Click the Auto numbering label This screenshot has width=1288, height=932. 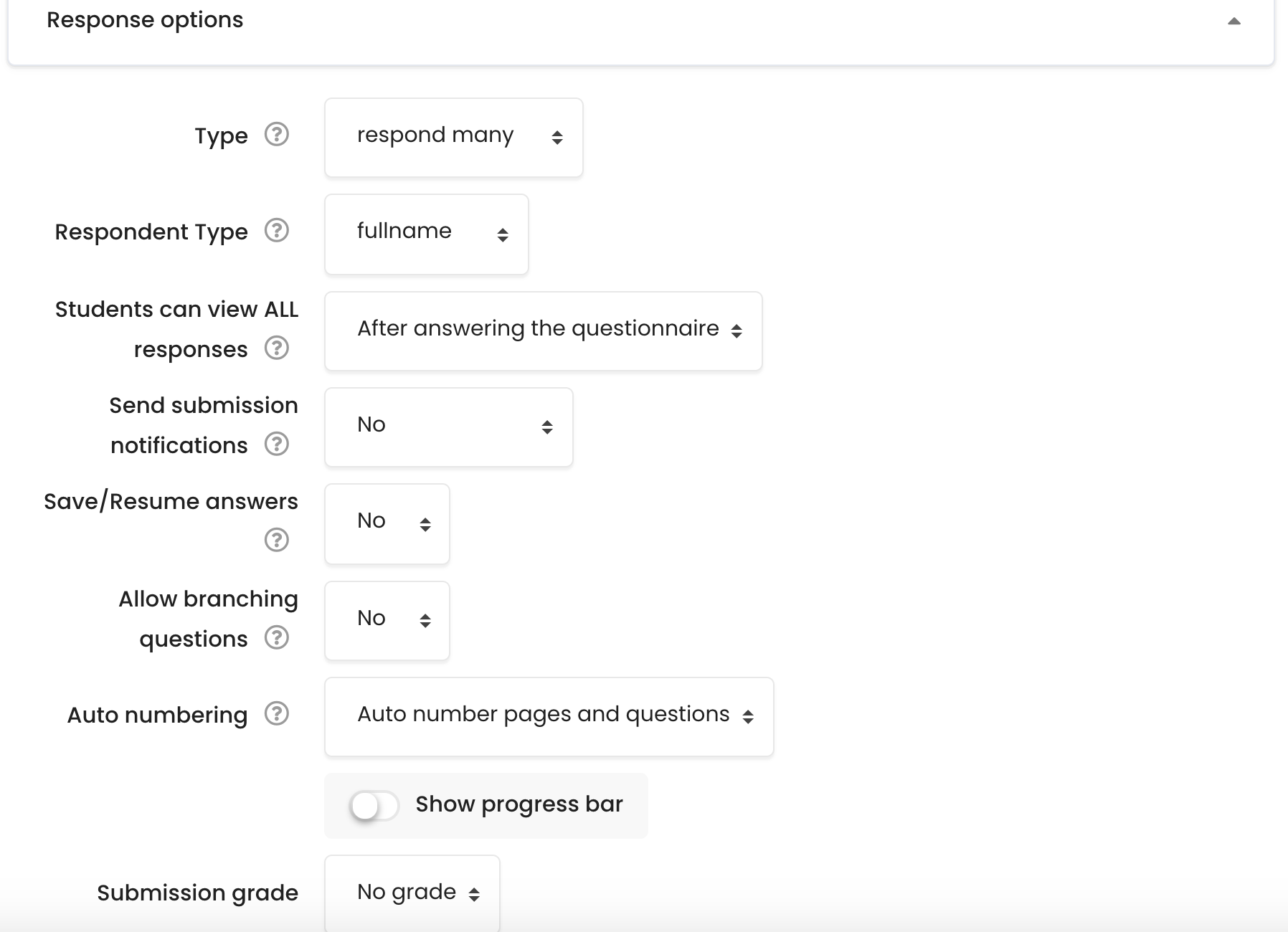click(157, 715)
